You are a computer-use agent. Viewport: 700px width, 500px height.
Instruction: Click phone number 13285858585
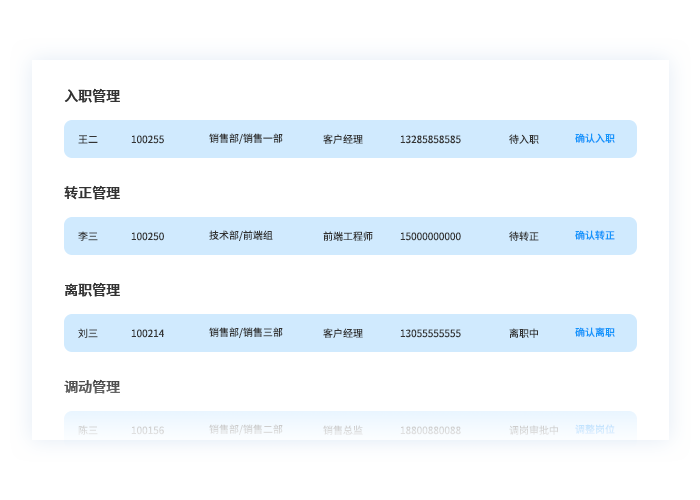pyautogui.click(x=430, y=139)
